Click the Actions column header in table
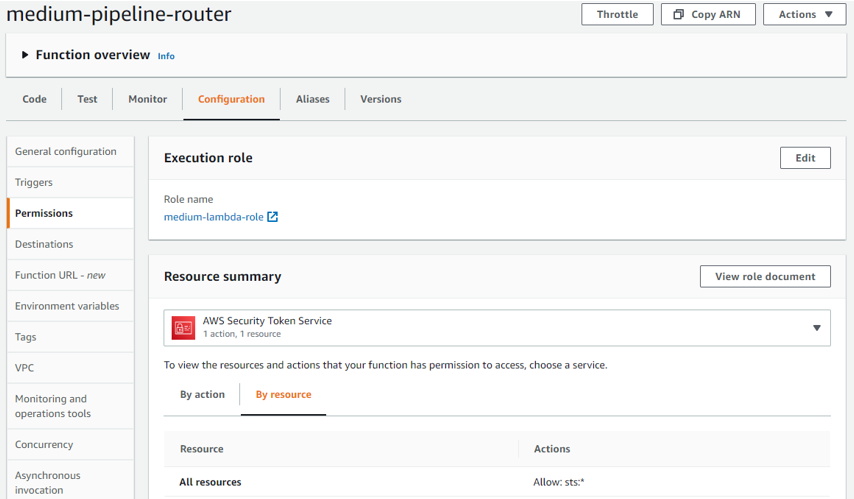Image resolution: width=854 pixels, height=499 pixels. 552,449
